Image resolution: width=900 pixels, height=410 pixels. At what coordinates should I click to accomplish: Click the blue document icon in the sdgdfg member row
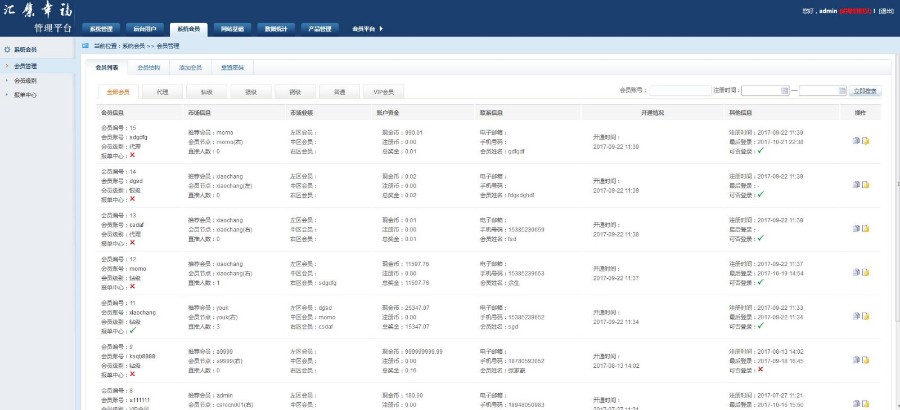[x=856, y=141]
